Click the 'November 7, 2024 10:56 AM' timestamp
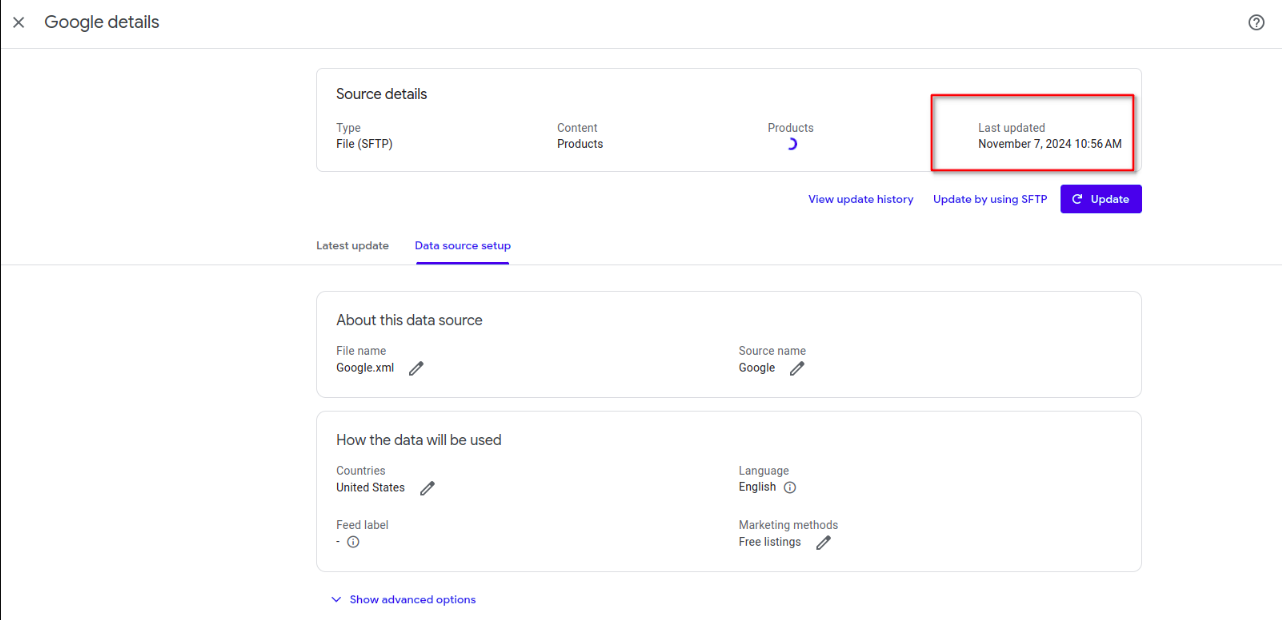Viewport: 1282px width, 620px height. tap(1050, 144)
